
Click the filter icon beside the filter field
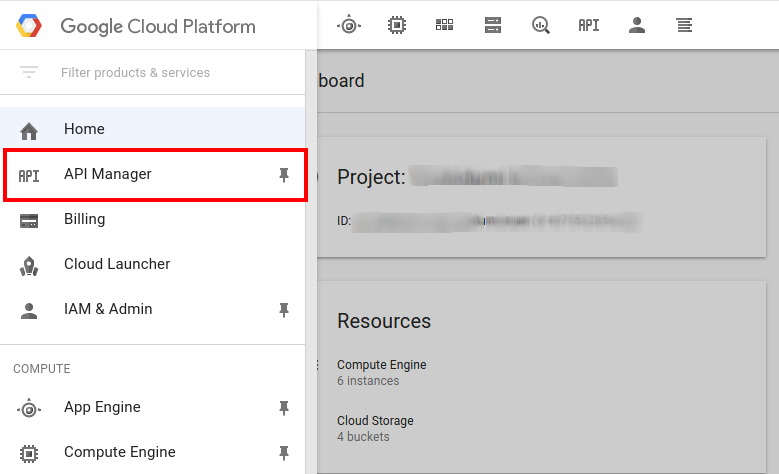click(x=29, y=72)
